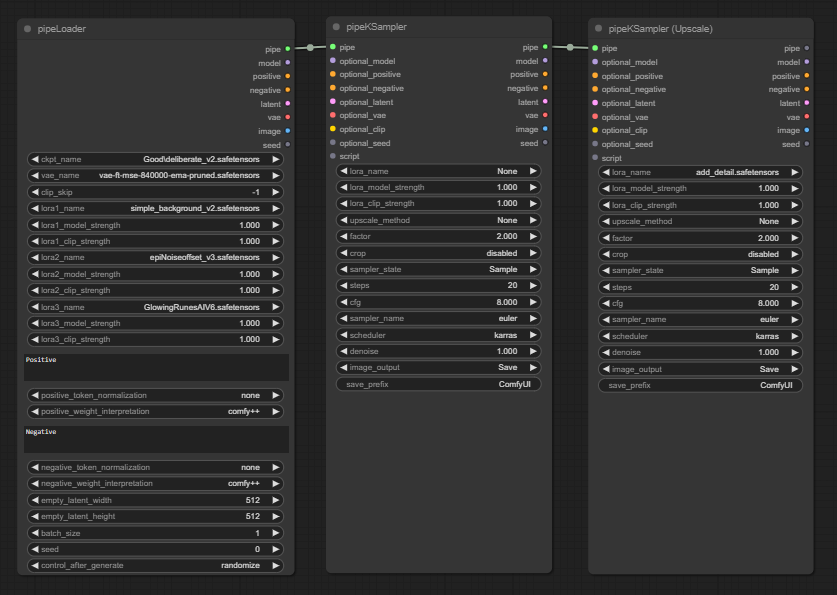Toggle crop disabled option in pipeKSampler

[438, 253]
